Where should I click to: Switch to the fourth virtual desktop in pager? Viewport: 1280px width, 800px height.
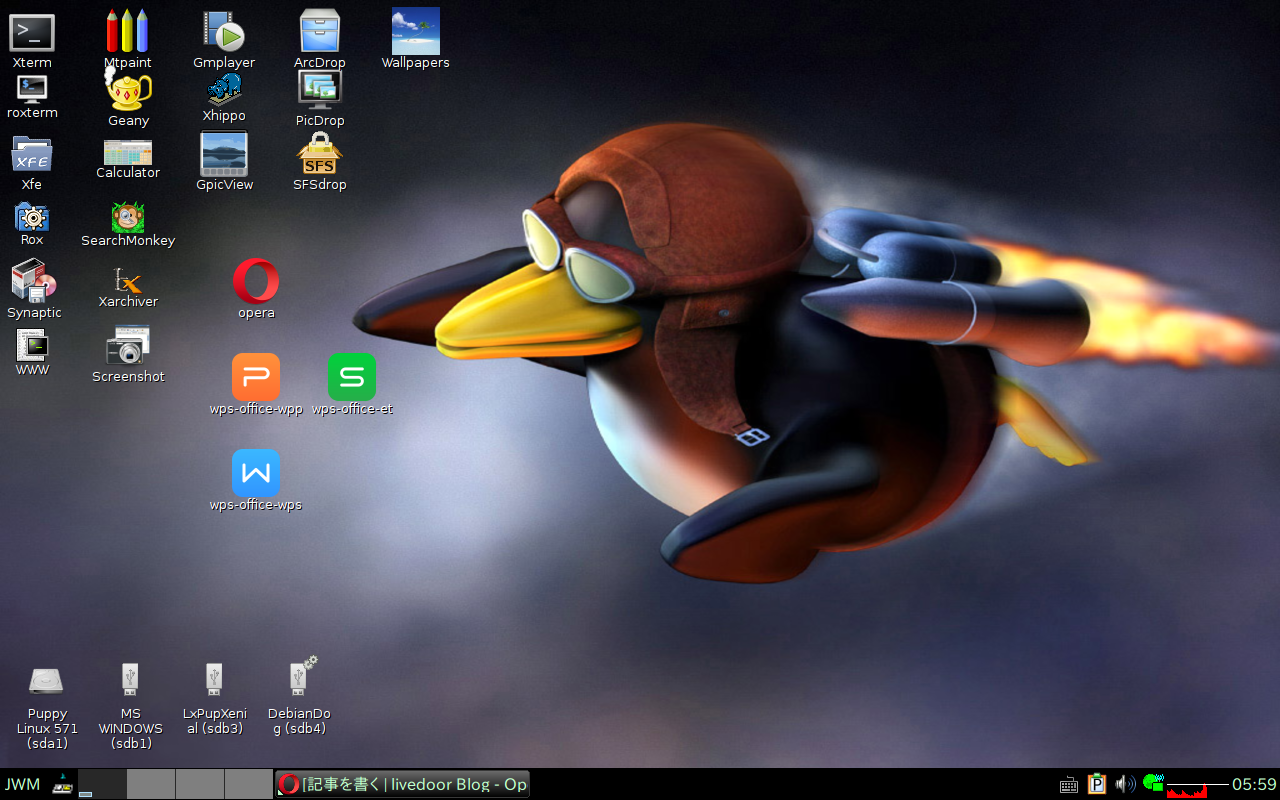[248, 784]
